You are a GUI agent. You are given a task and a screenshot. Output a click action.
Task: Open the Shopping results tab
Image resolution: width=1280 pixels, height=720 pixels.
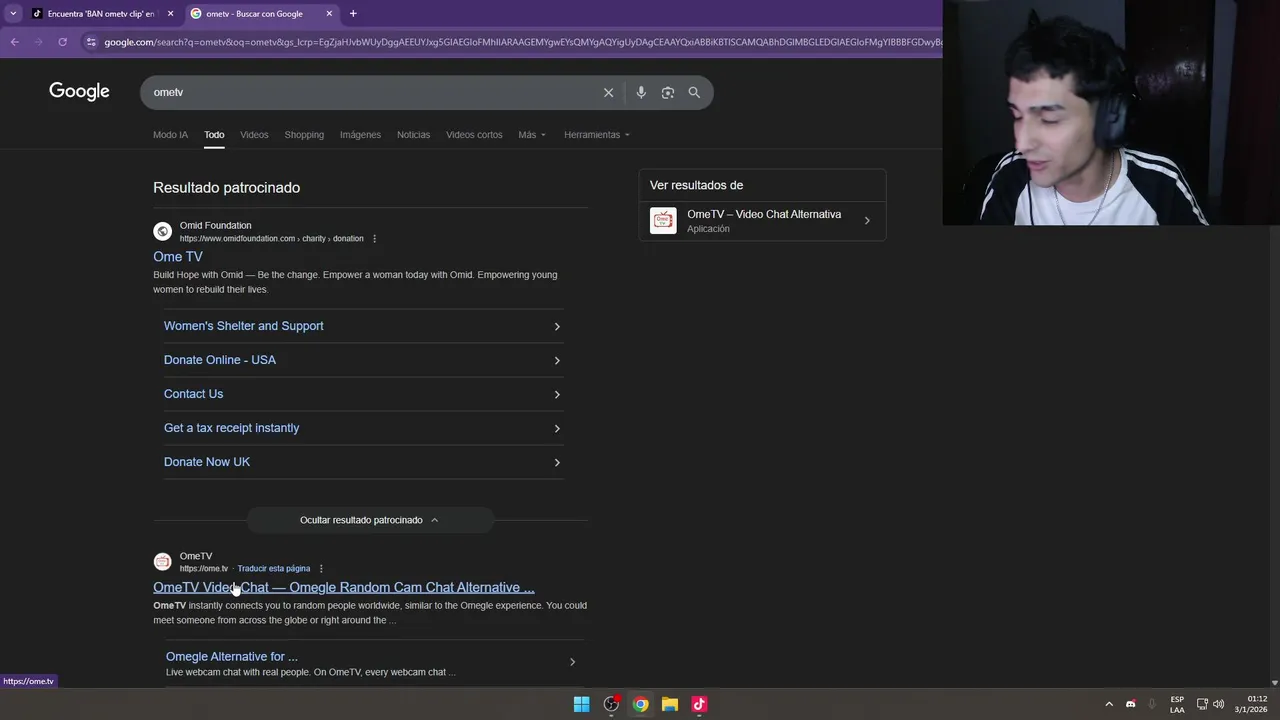click(x=304, y=135)
